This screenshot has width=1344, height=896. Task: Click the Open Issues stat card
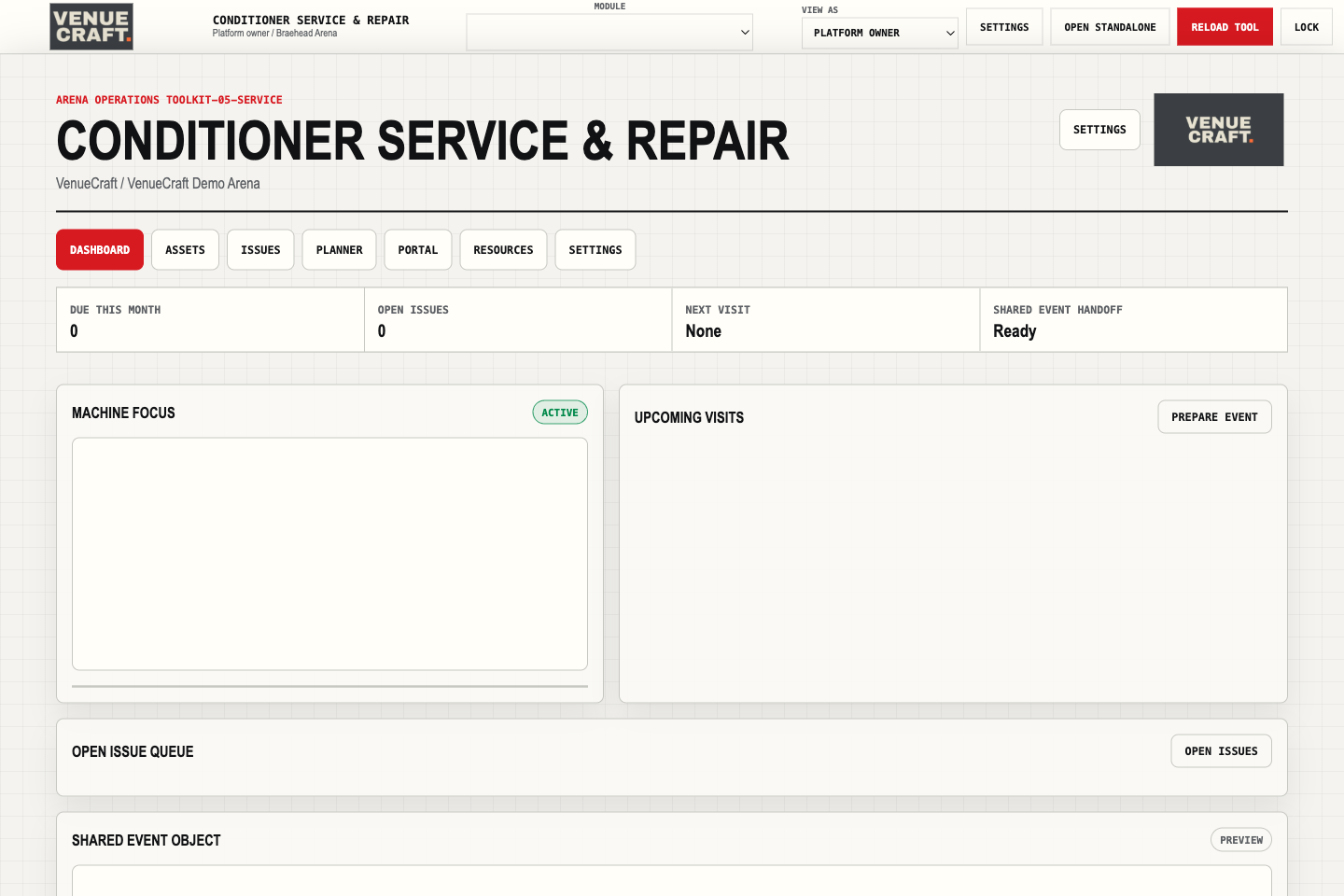point(518,320)
